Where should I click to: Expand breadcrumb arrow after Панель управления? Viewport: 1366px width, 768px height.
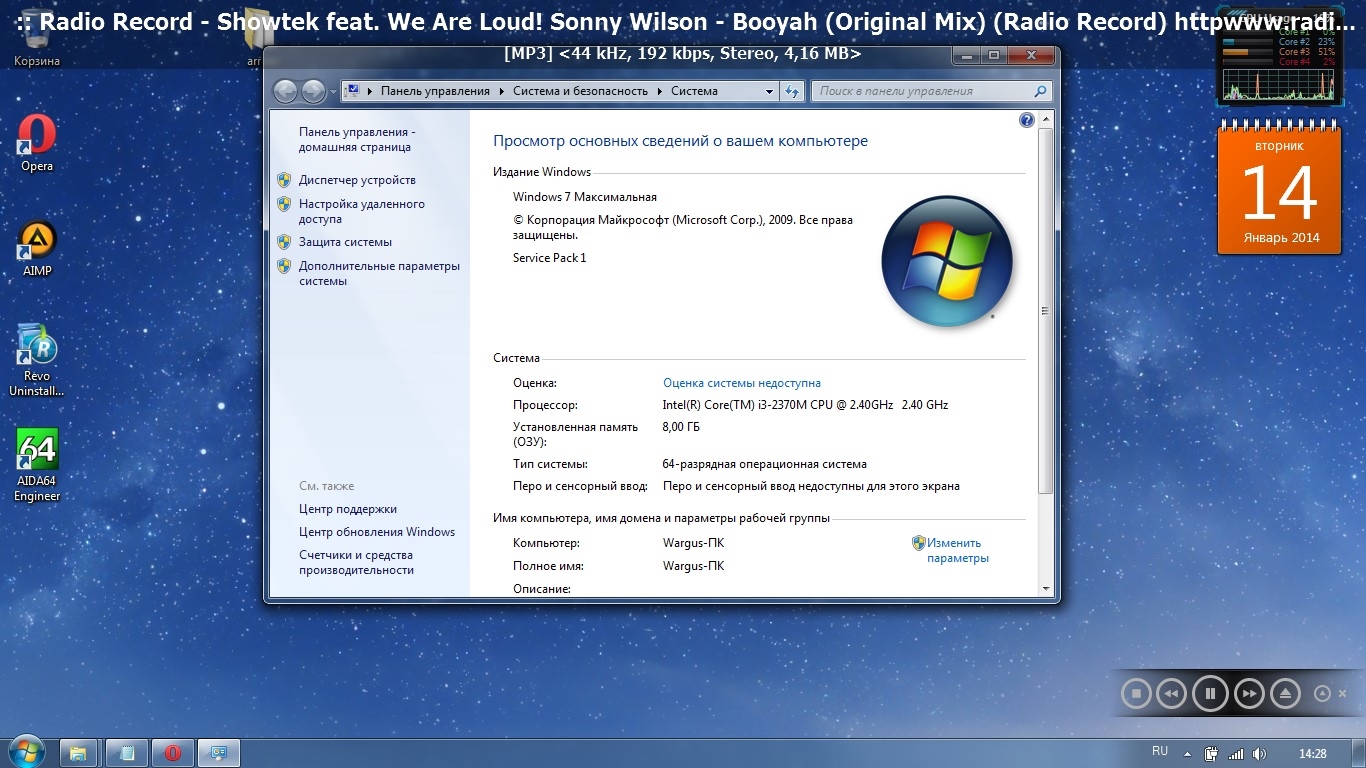pyautogui.click(x=502, y=91)
